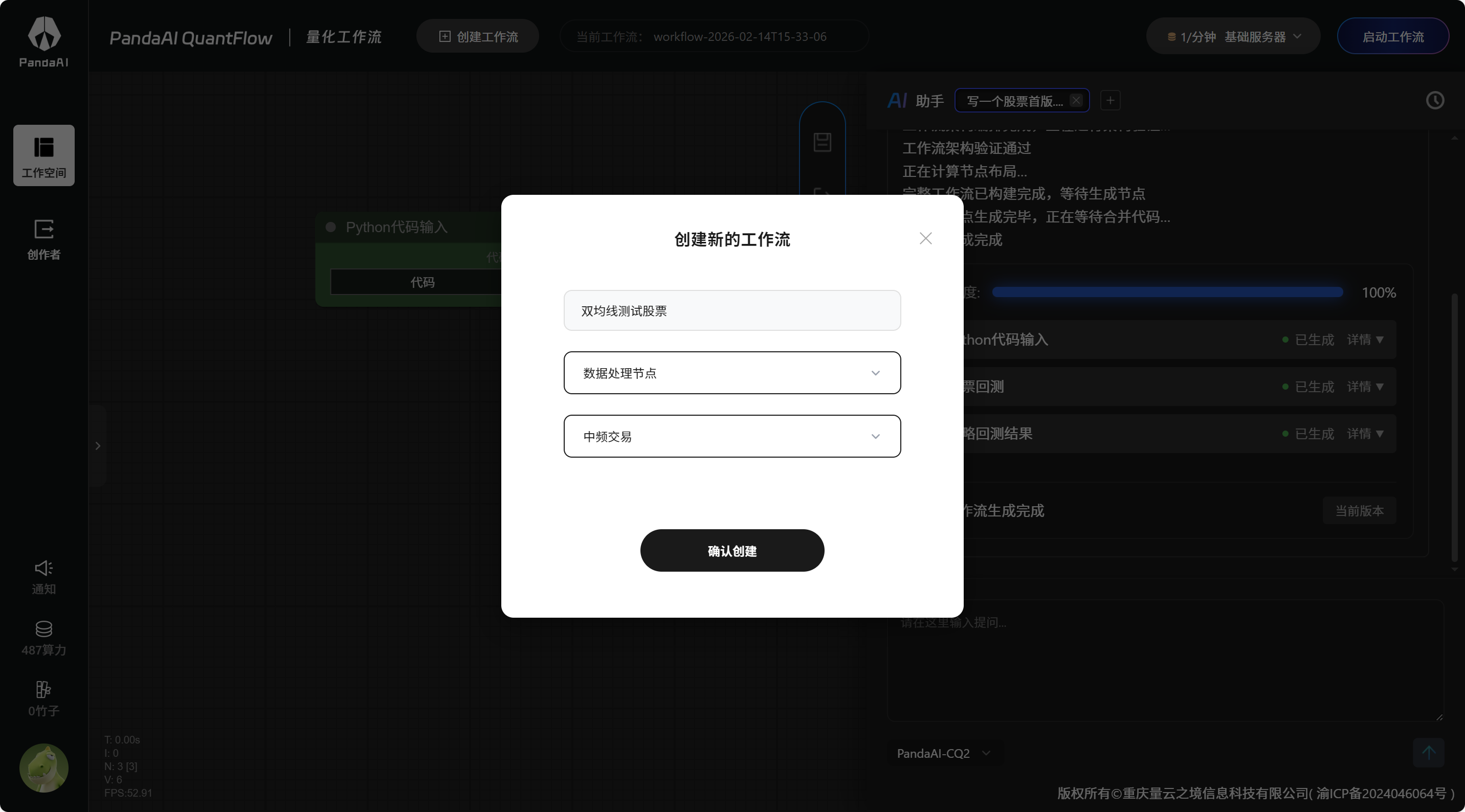Open the 数据处理节点 dropdown
1465x812 pixels.
pos(732,373)
